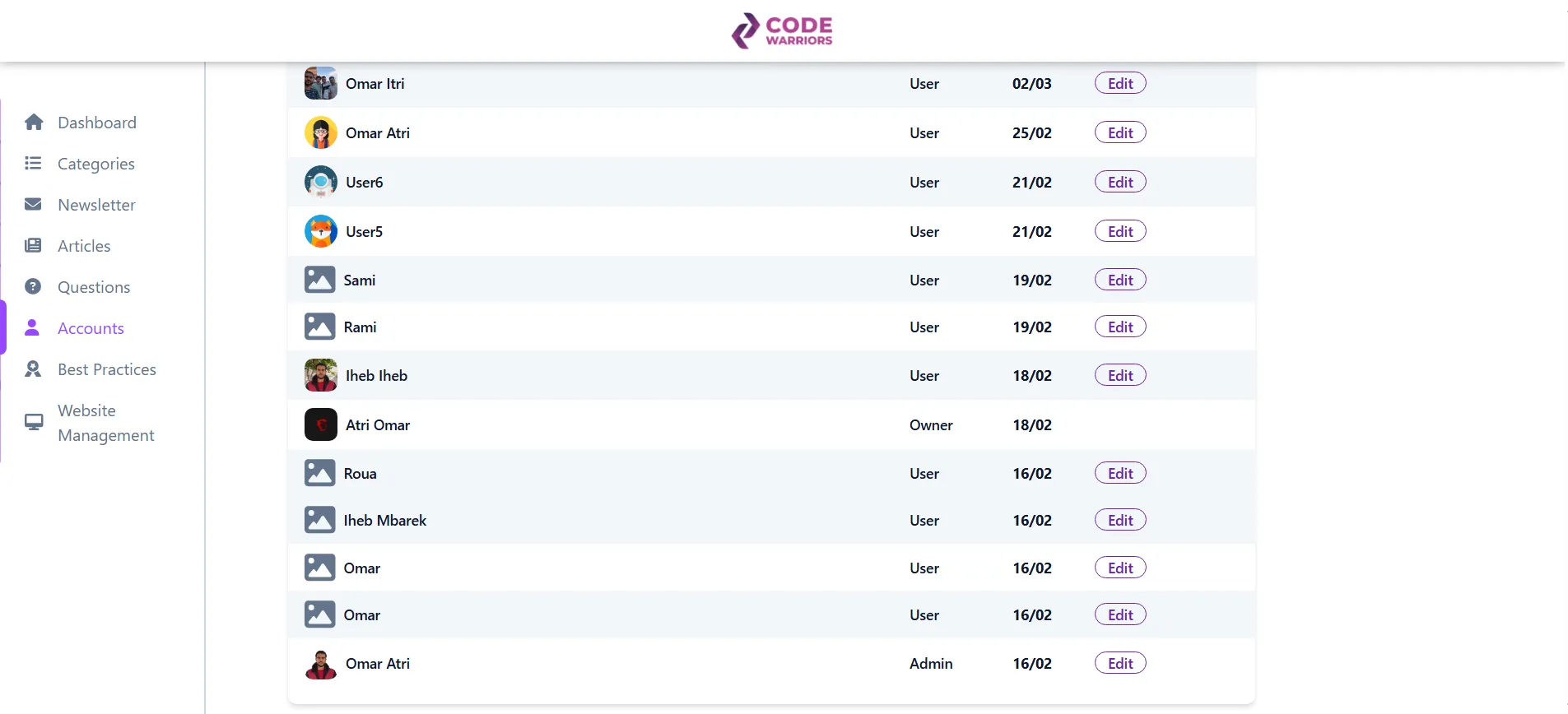Click the Code Warriors logo
Screen dimensions: 1568x714
(x=782, y=30)
